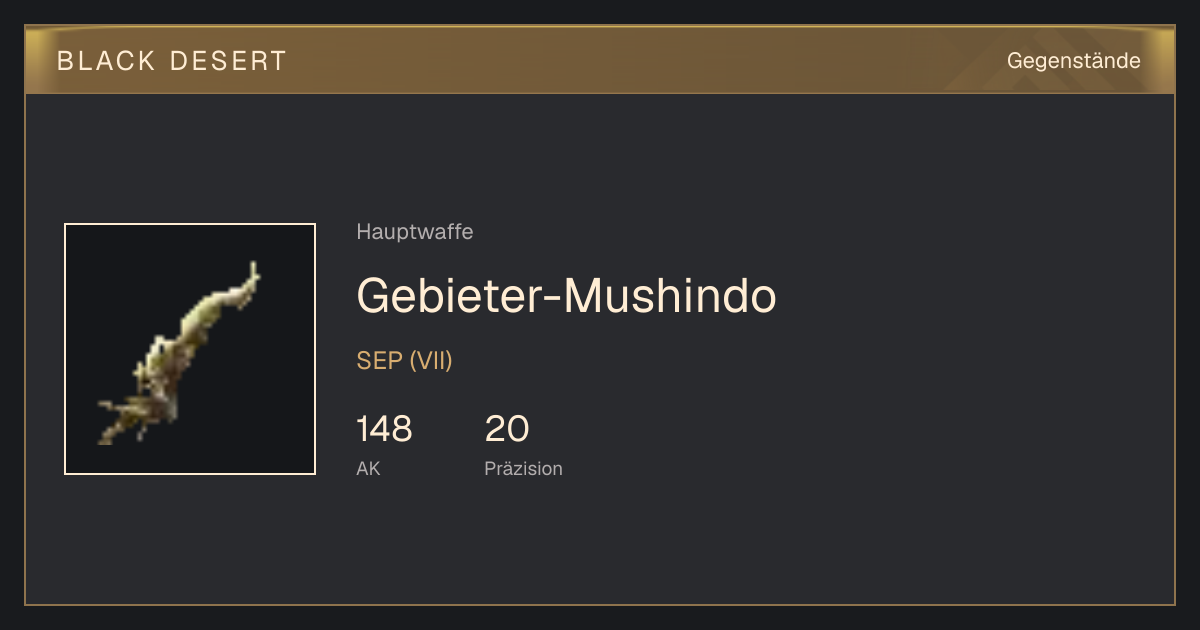The image size is (1200, 630).
Task: Click the golden header banner
Action: pos(600,60)
